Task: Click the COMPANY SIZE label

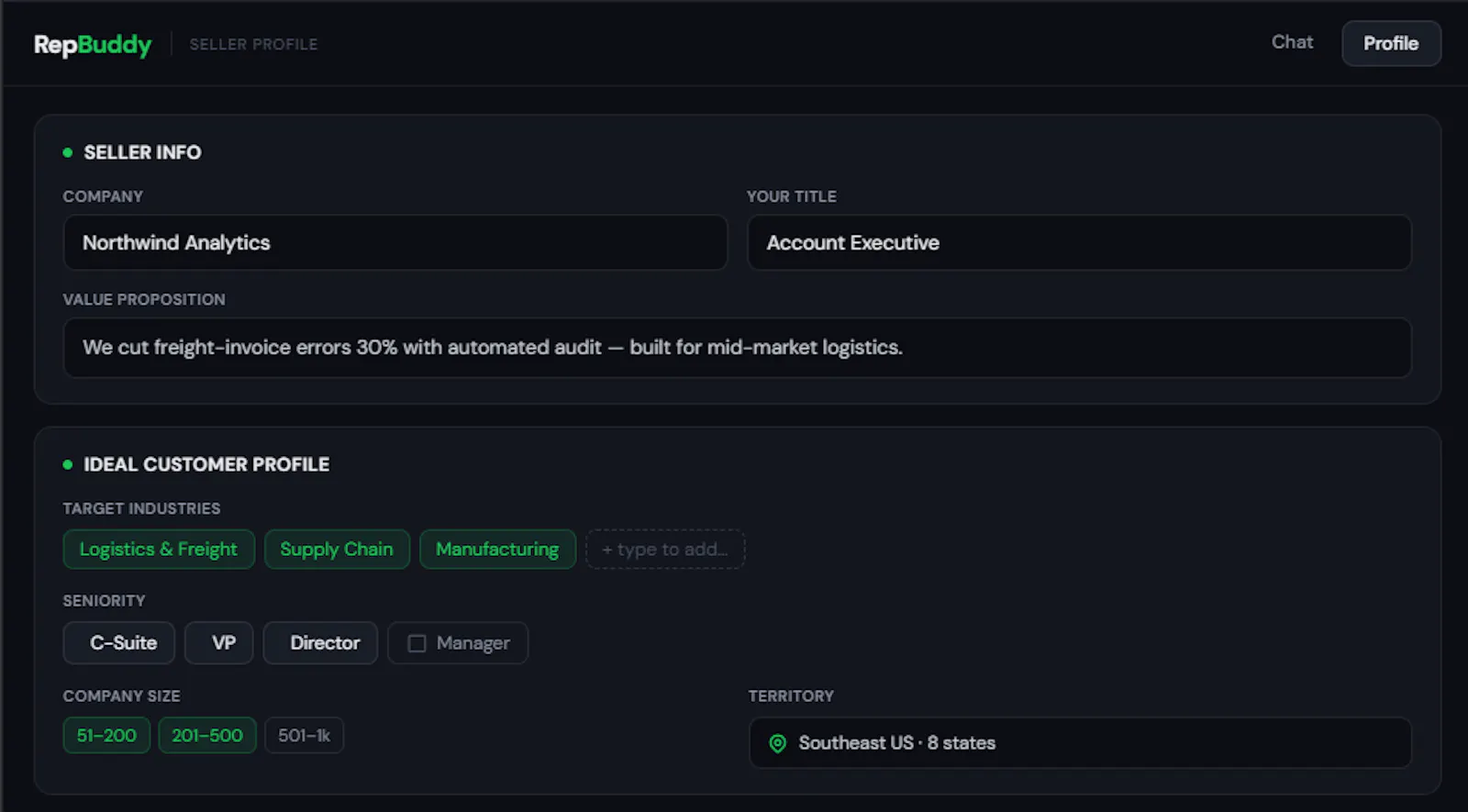Action: [x=121, y=696]
